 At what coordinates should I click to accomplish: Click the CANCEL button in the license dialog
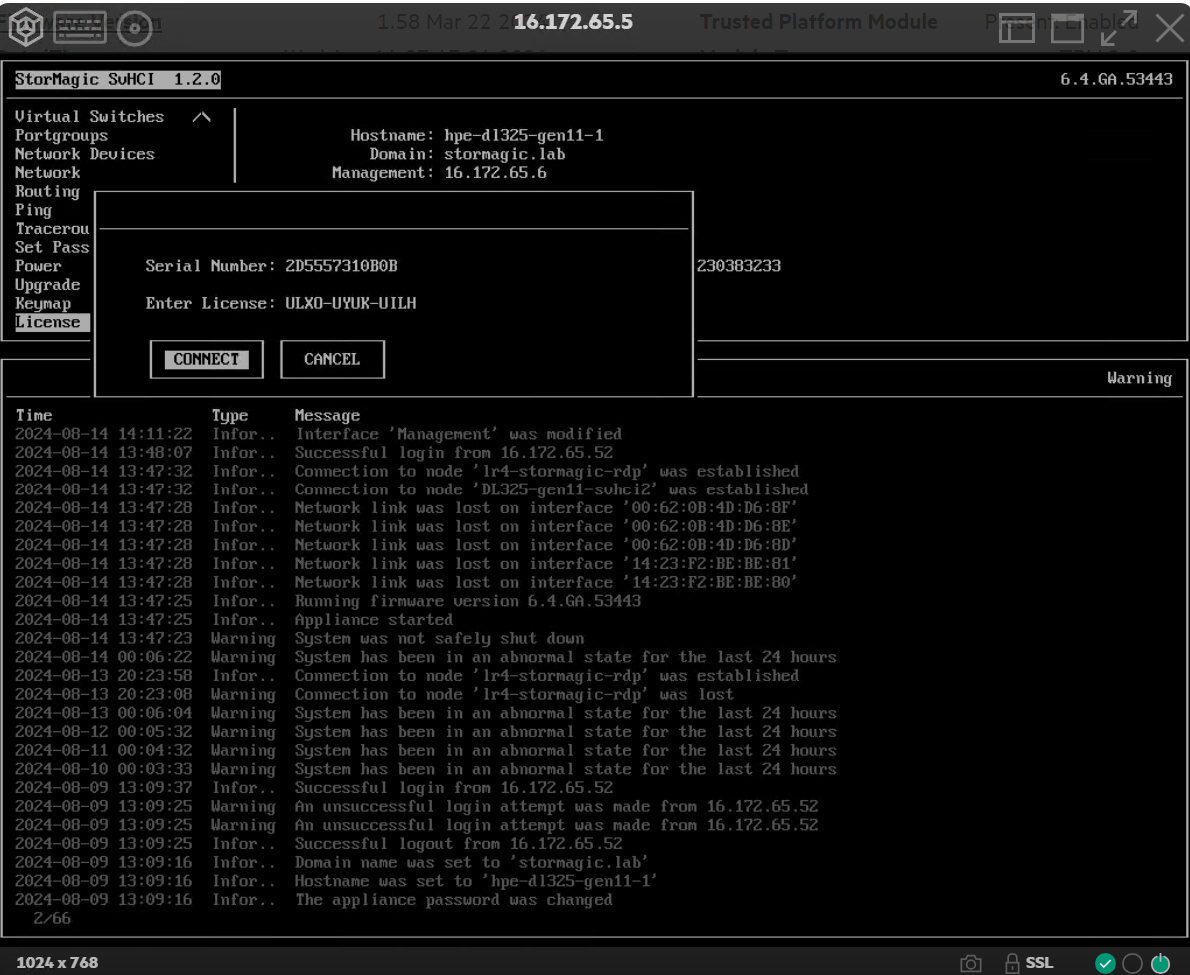pyautogui.click(x=332, y=360)
